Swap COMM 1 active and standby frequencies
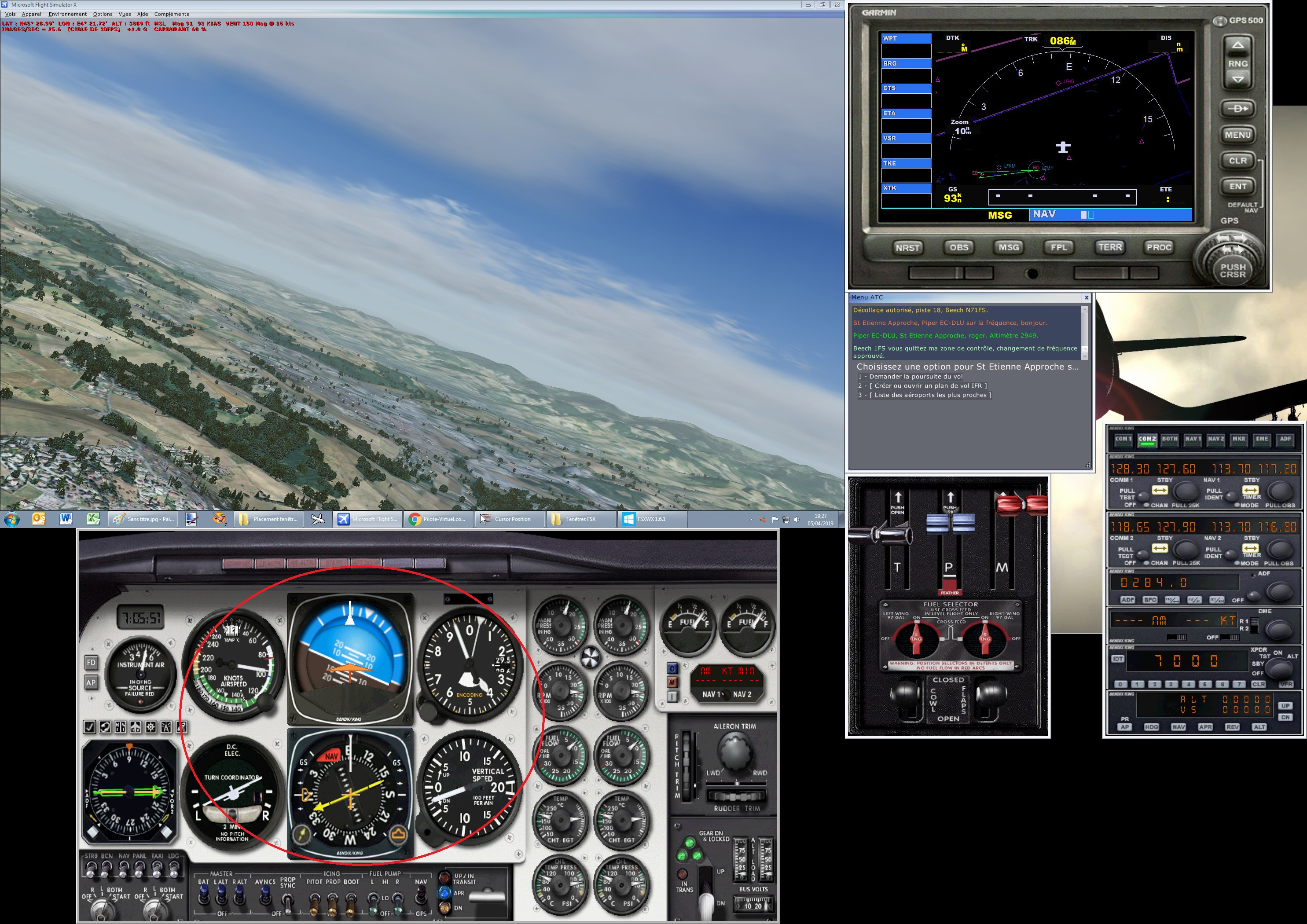Screen dimensions: 1307x924 click(x=1160, y=490)
